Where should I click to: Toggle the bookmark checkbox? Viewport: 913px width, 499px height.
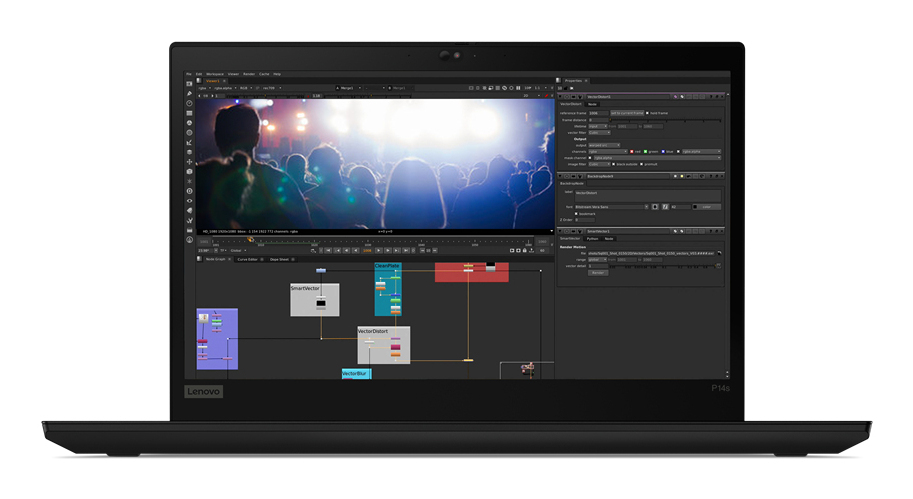[x=576, y=214]
